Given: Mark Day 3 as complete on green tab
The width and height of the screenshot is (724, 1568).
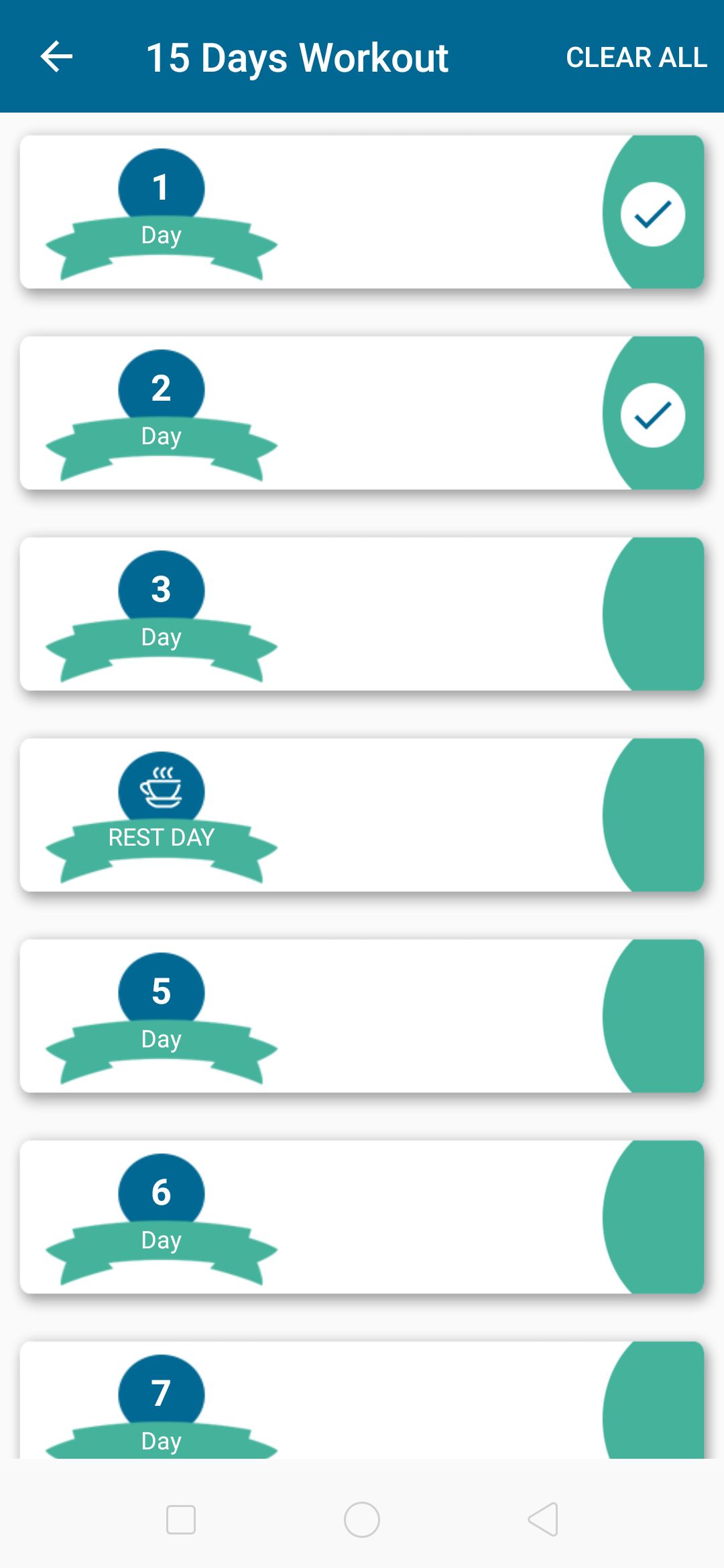Looking at the screenshot, I should coord(654,614).
